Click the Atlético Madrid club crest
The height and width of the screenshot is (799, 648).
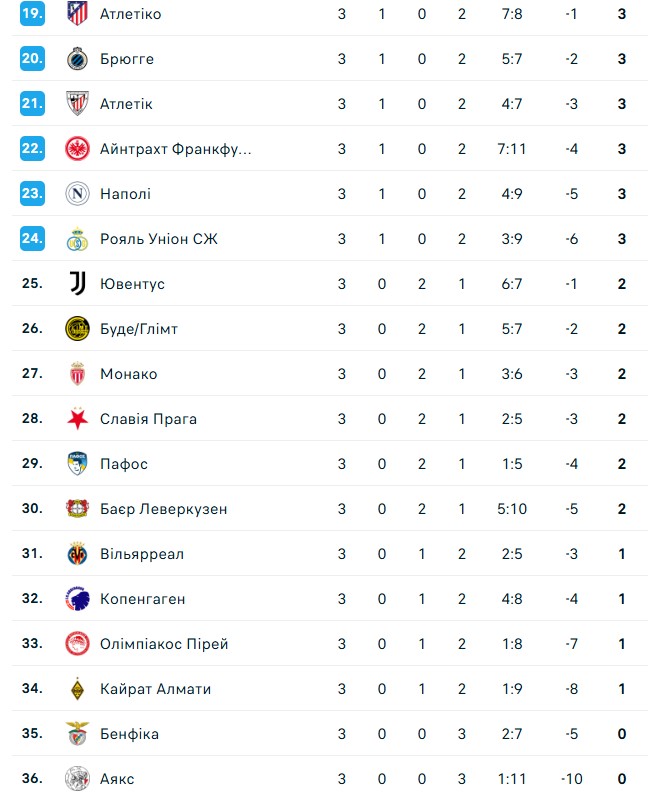[77, 14]
